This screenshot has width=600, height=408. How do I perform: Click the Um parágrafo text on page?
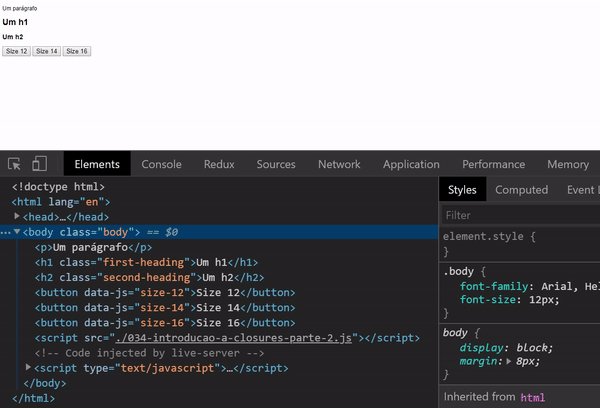click(x=20, y=8)
